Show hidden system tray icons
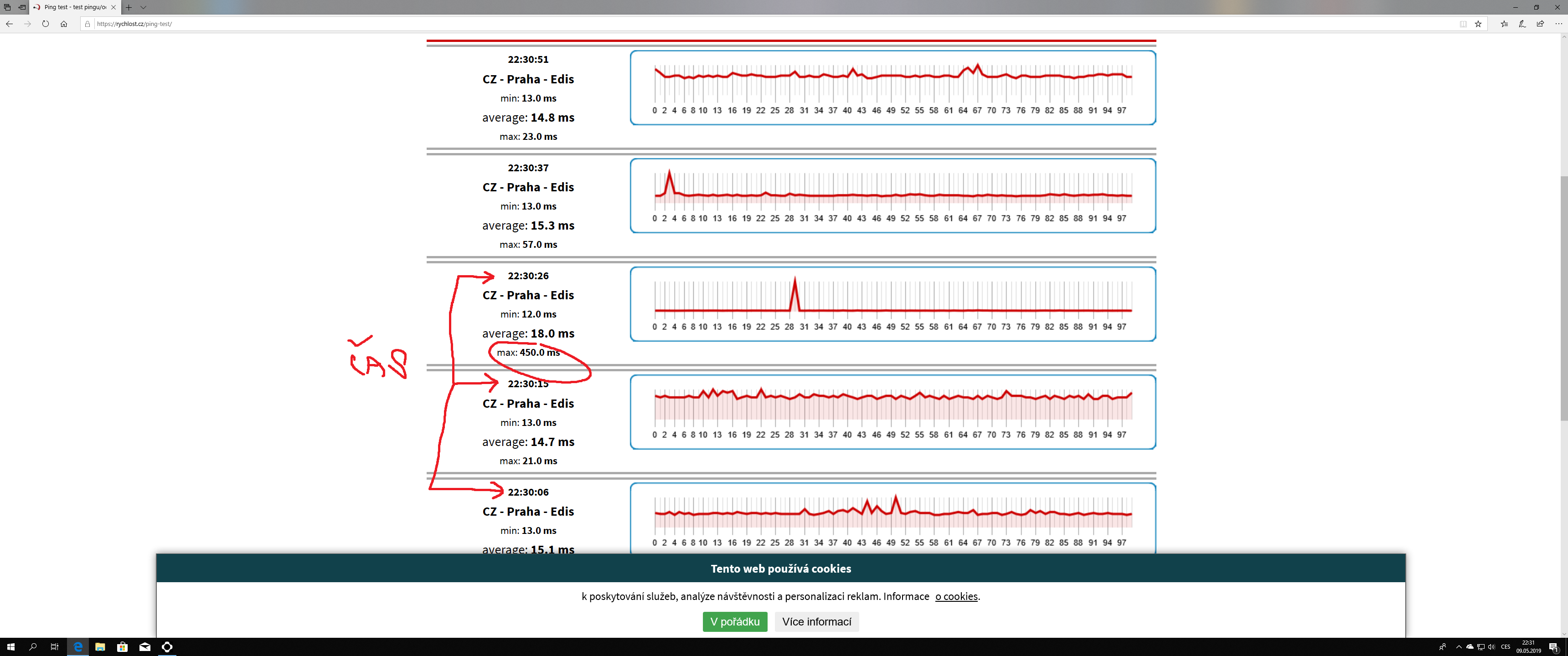The image size is (1568, 656). coord(1459,647)
